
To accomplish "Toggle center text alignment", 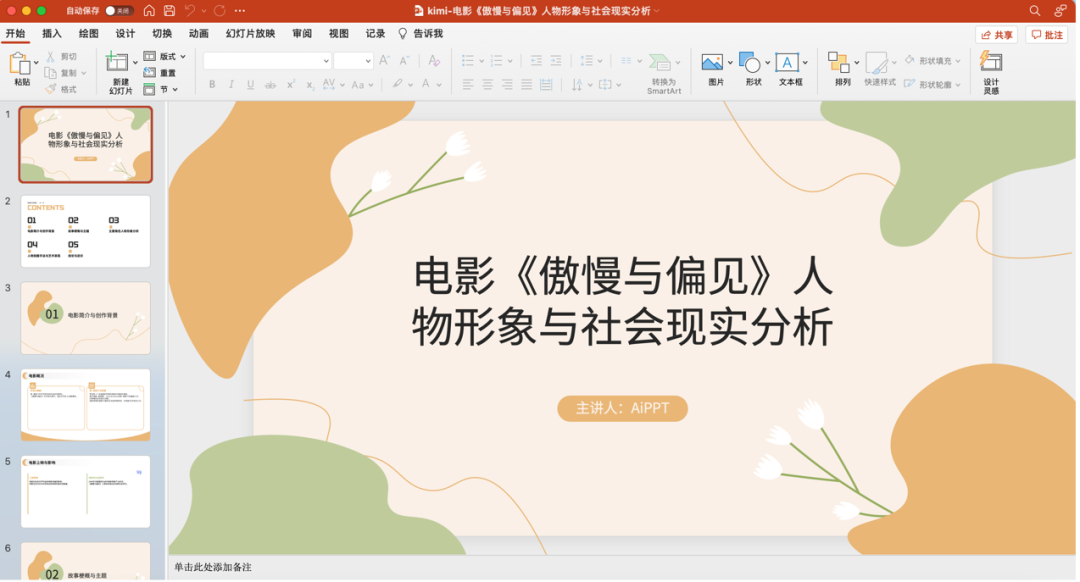I will (x=488, y=84).
